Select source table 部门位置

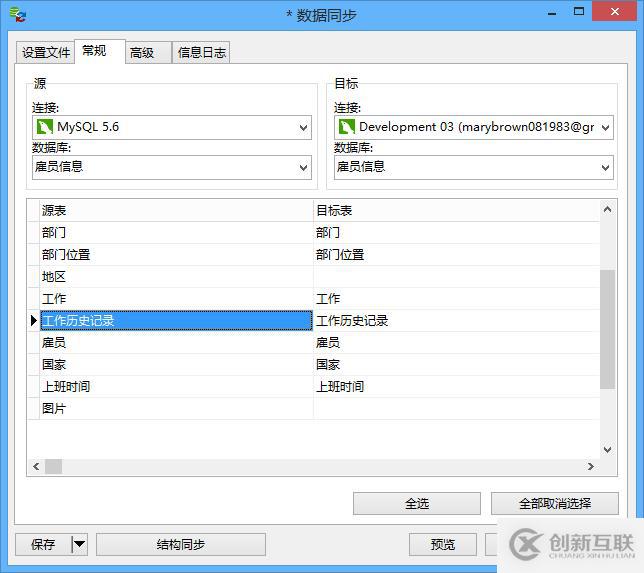coord(177,255)
